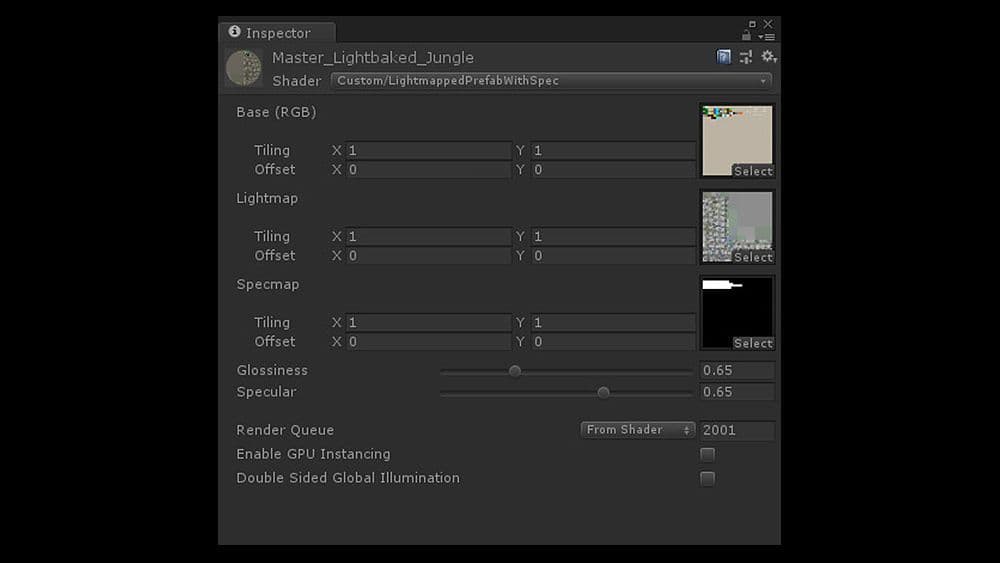Switch to the Inspector tab

pyautogui.click(x=277, y=33)
